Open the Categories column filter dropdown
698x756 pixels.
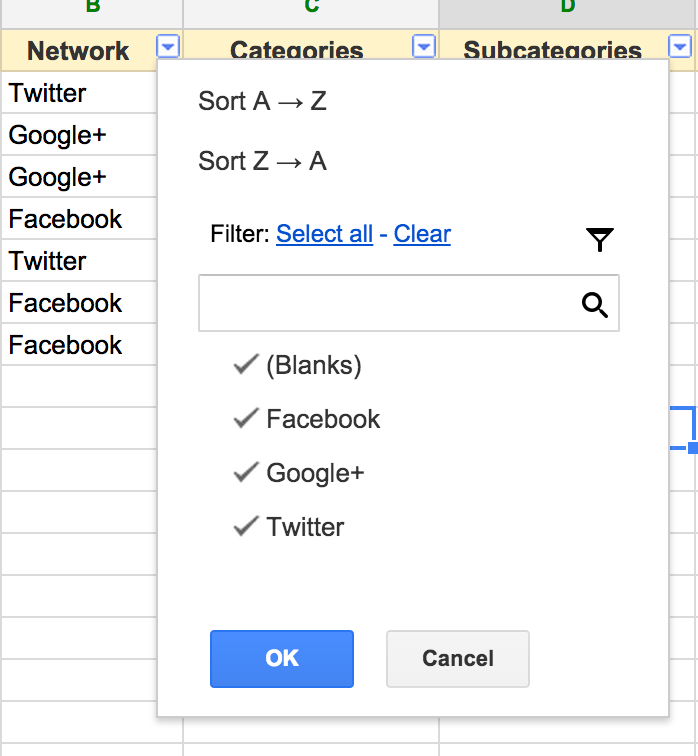[x=424, y=46]
